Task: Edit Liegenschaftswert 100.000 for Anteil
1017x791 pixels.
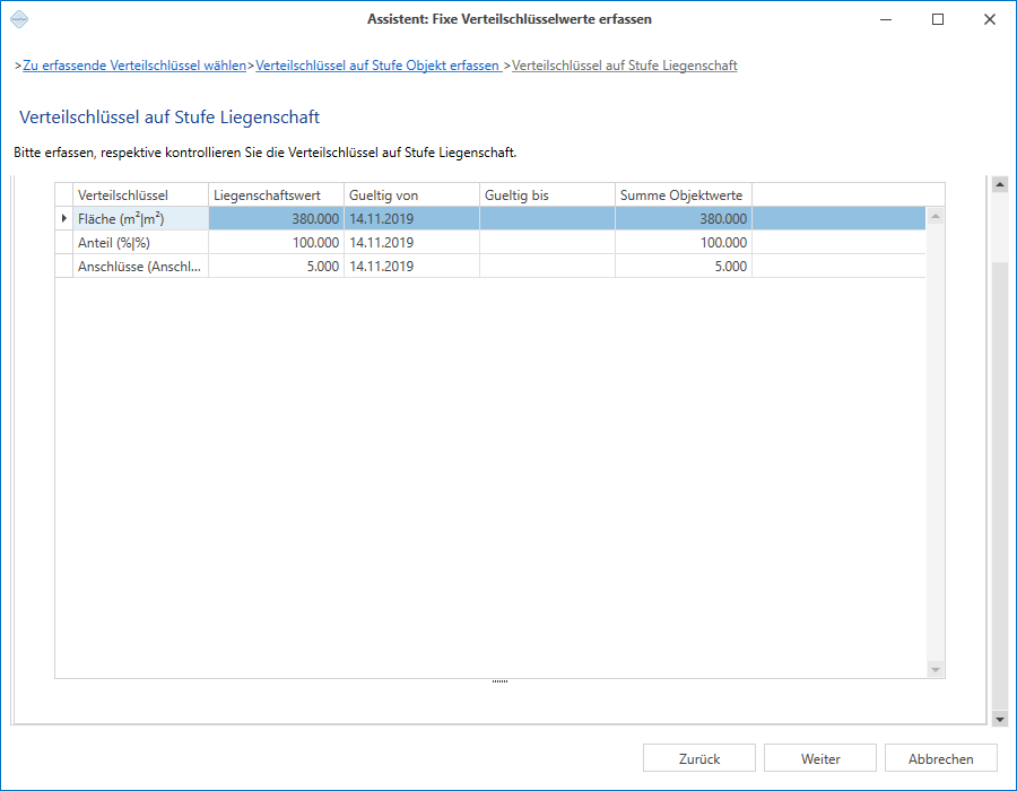Action: (276, 242)
